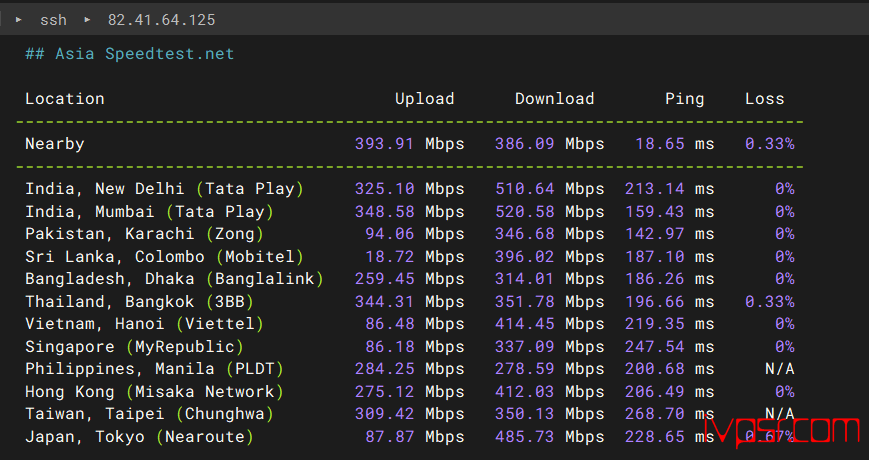Click the Download column header
The image size is (869, 460).
click(554, 99)
